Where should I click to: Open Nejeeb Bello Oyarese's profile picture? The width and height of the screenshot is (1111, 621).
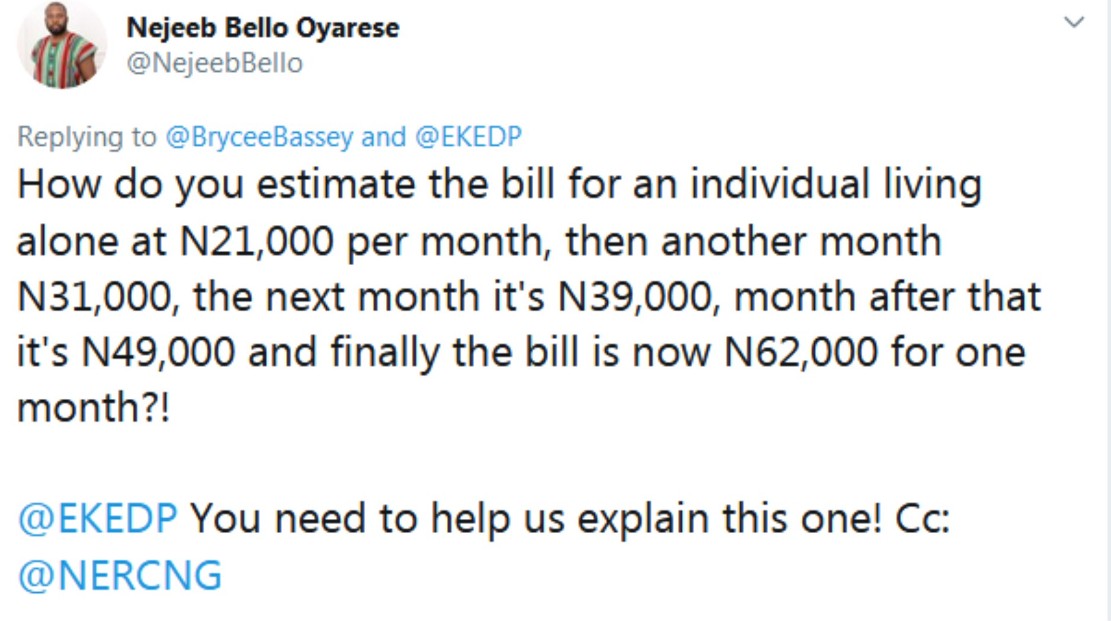pos(62,44)
